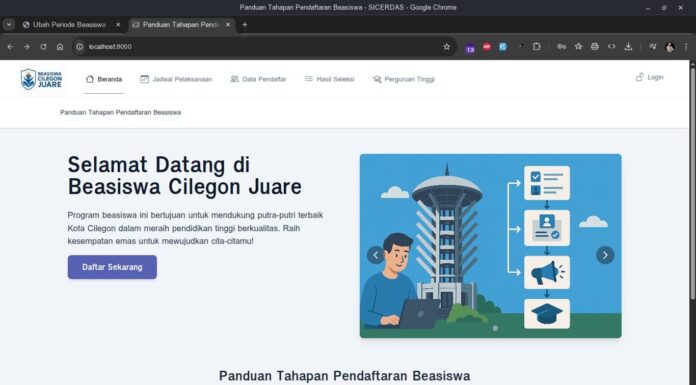This screenshot has width=696, height=385.
Task: Open the blue extension icon
Action: [x=503, y=47]
